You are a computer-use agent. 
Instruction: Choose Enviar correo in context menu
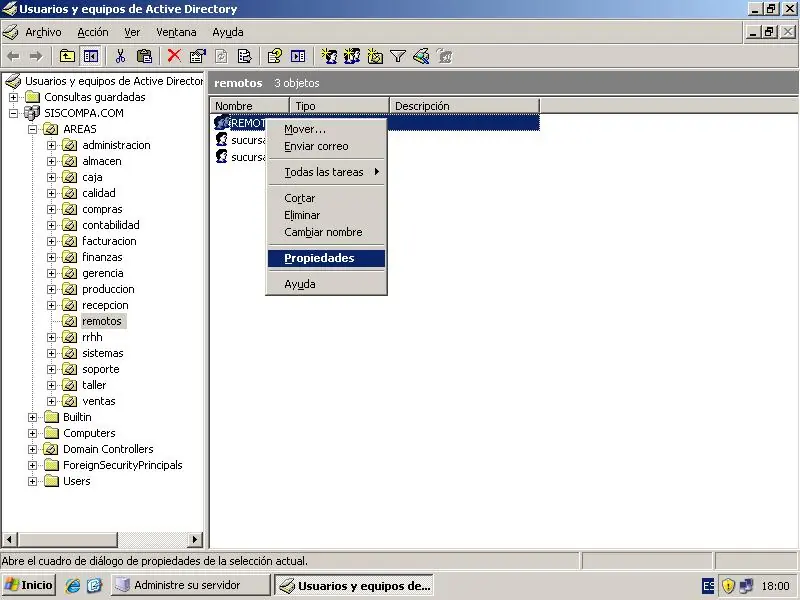point(326,146)
